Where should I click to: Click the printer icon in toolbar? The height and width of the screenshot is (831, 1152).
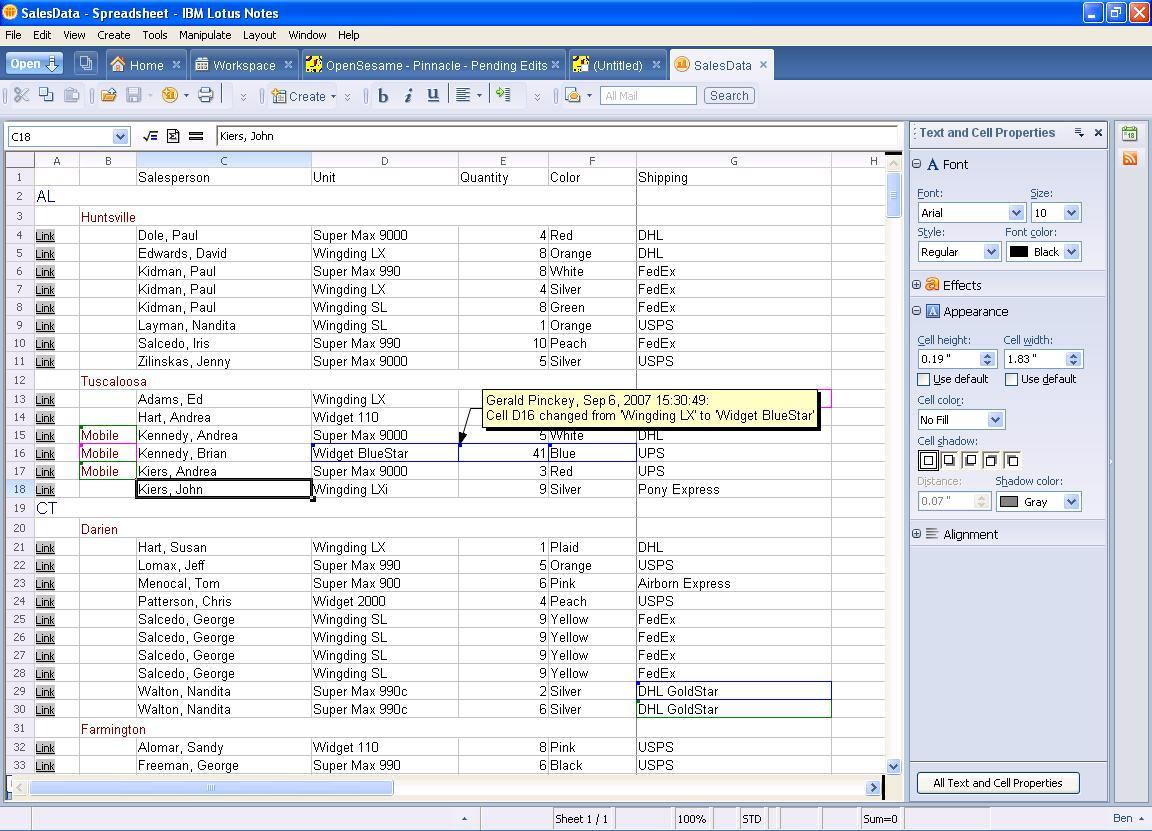coord(205,96)
